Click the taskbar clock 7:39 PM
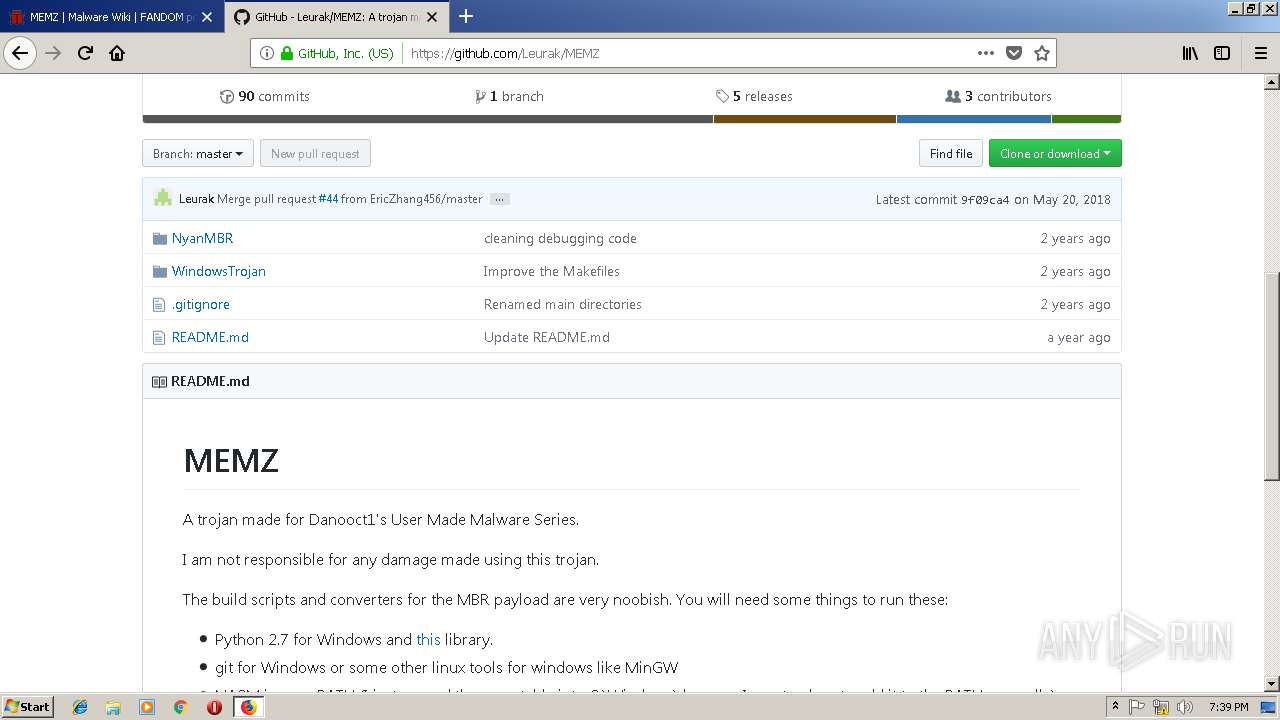Viewport: 1280px width, 720px height. click(x=1229, y=707)
